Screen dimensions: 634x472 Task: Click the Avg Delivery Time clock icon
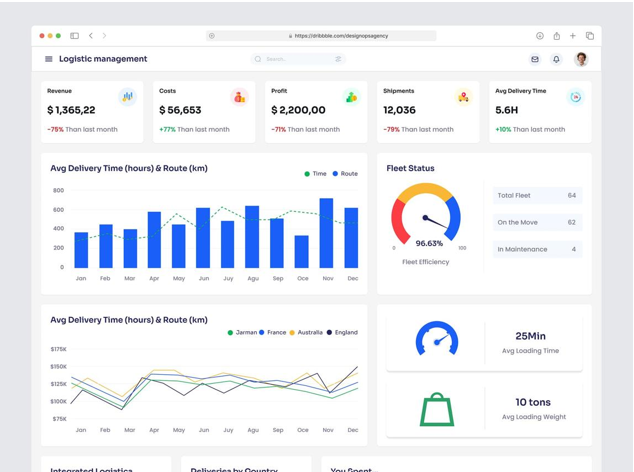pyautogui.click(x=575, y=97)
